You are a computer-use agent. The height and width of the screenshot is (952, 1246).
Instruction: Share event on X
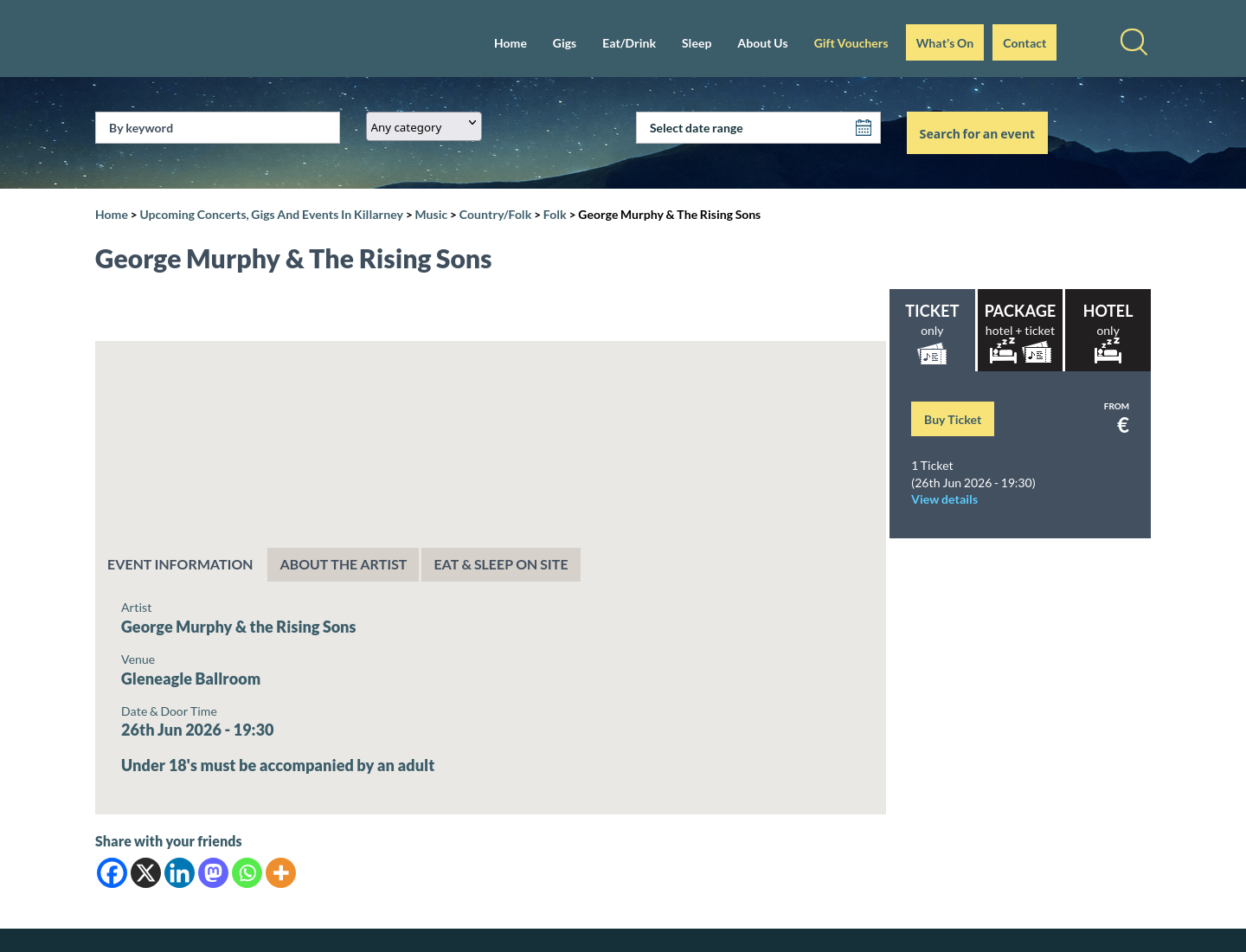pyautogui.click(x=145, y=872)
